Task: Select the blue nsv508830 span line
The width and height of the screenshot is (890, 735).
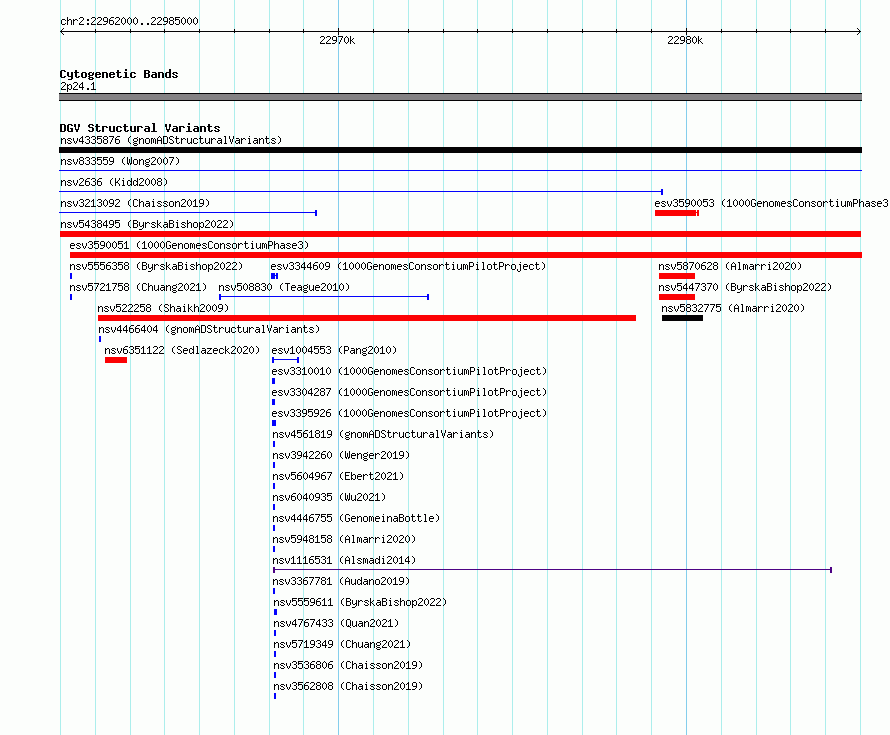Action: coord(324,297)
